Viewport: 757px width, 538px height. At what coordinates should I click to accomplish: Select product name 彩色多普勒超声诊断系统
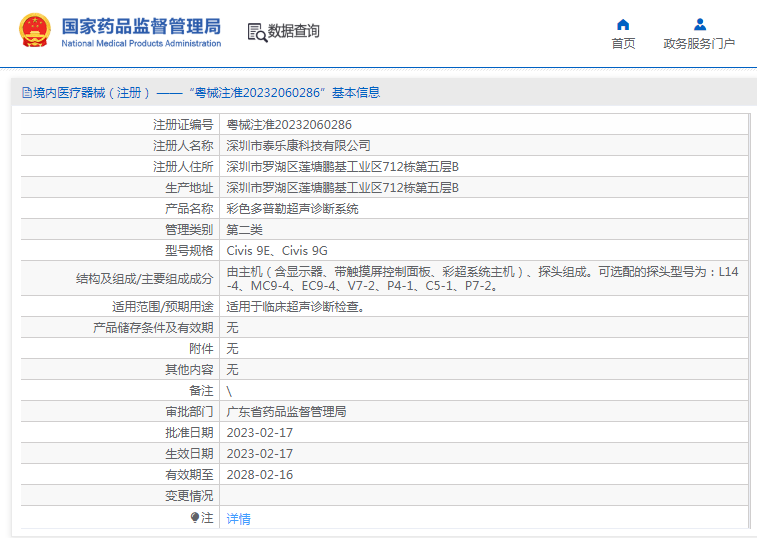[293, 209]
